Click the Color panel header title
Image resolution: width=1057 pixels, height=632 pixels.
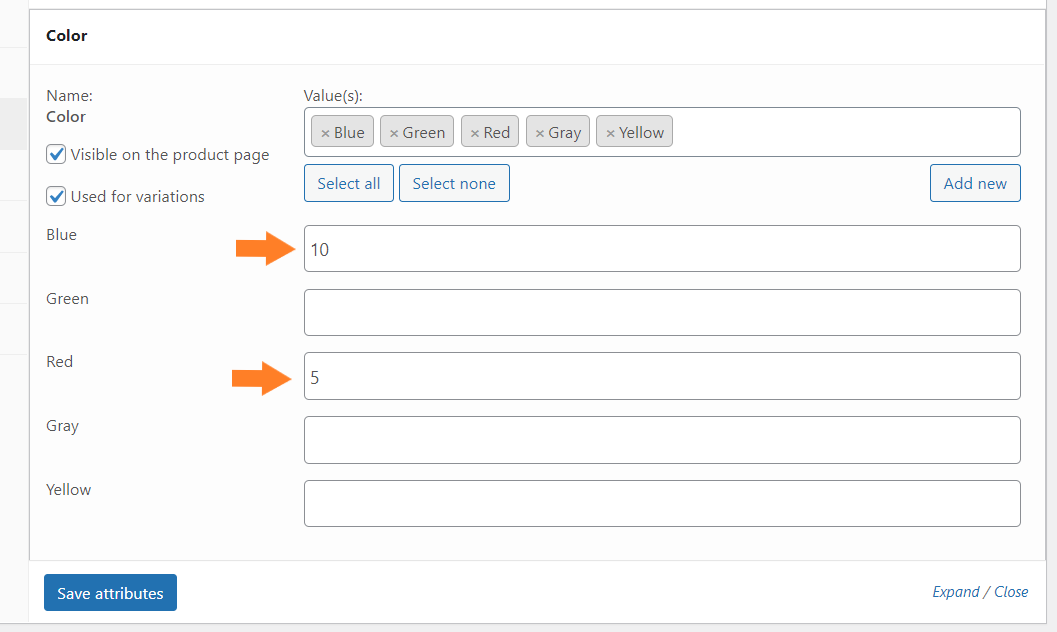[67, 36]
